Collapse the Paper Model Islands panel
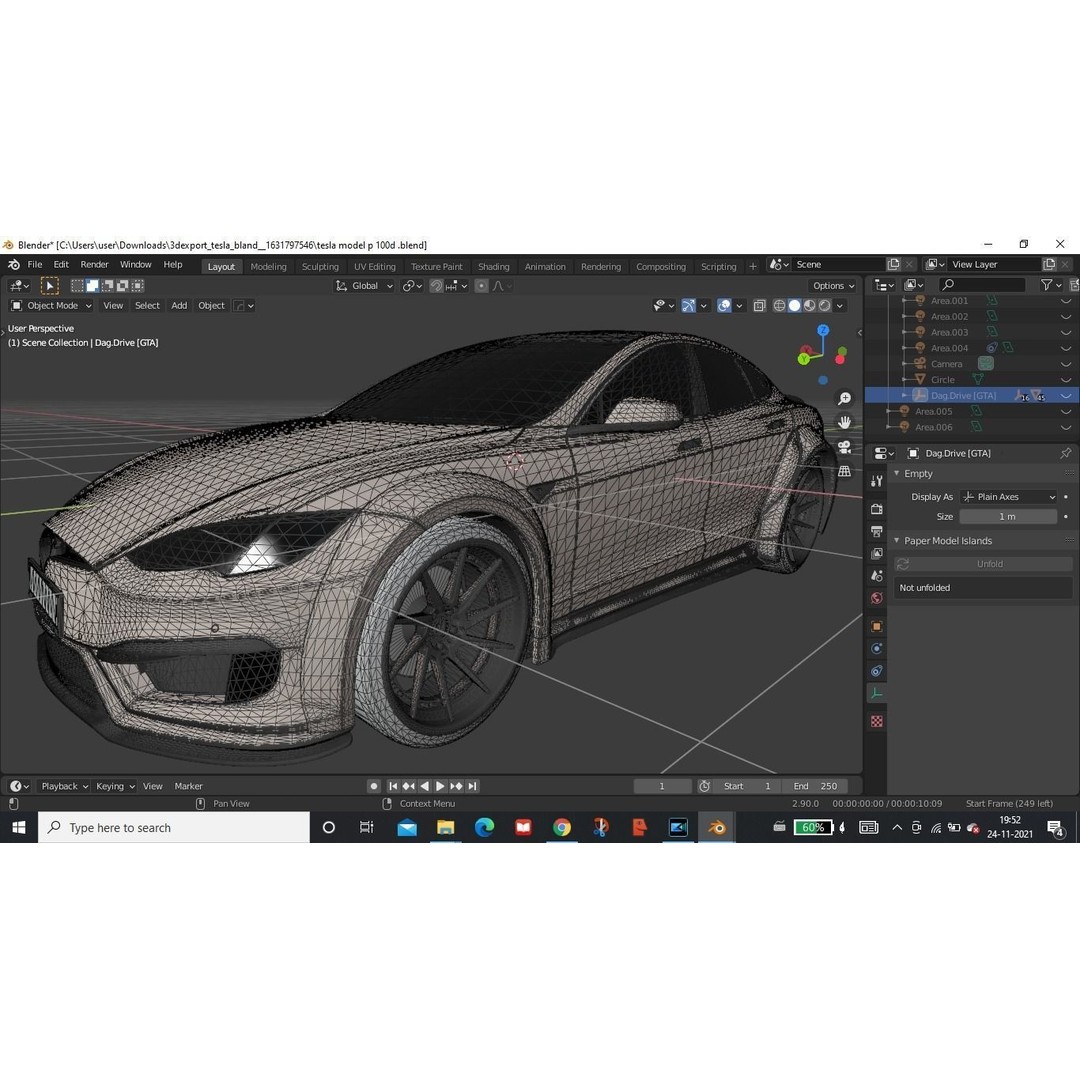 [x=897, y=541]
